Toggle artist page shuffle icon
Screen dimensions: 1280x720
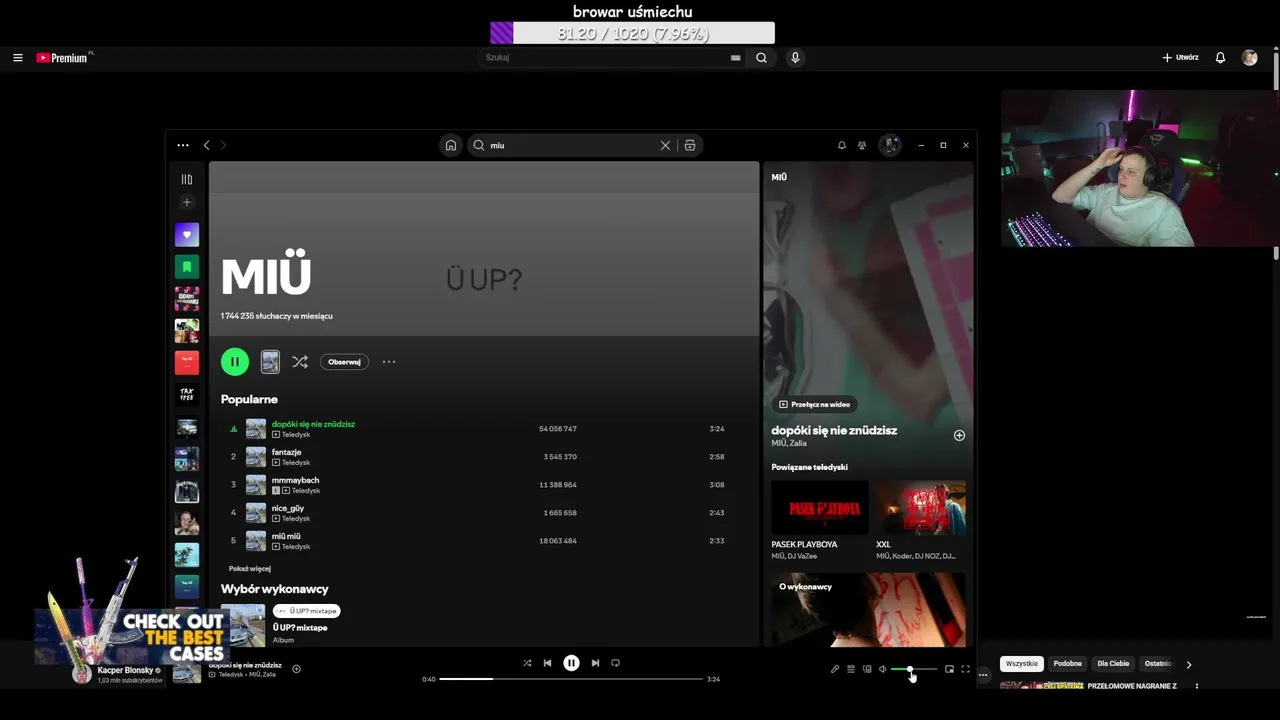click(300, 362)
